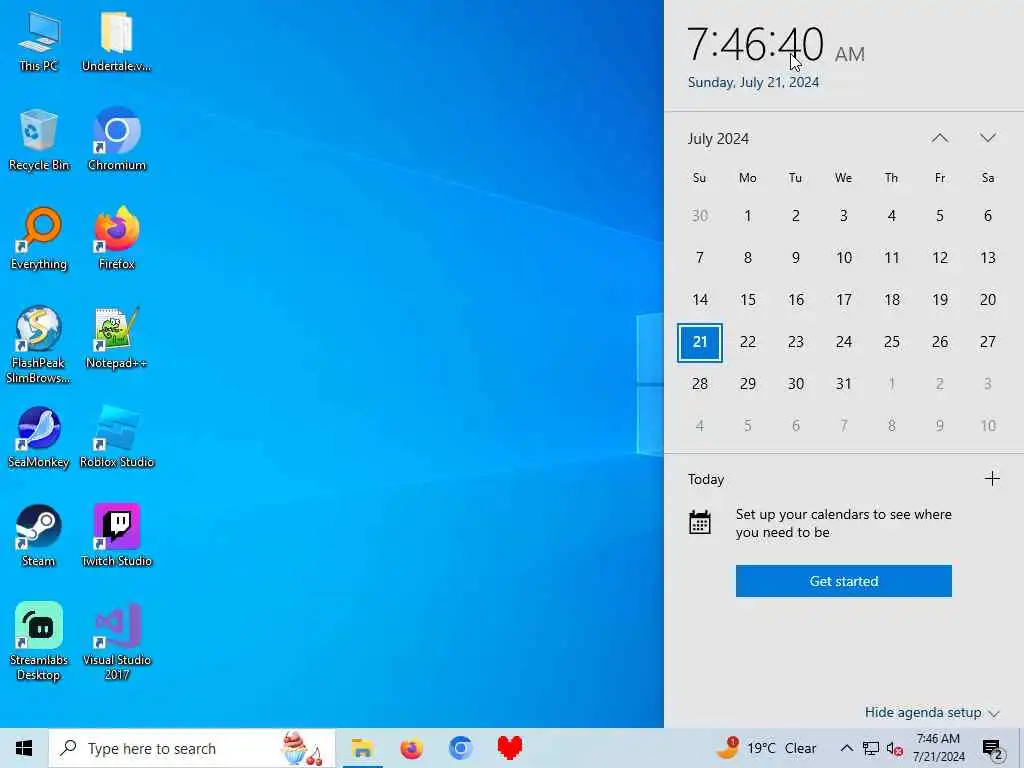This screenshot has height=768, width=1024.
Task: Select the Streamlabs Desktop shortcut
Action: pyautogui.click(x=39, y=642)
